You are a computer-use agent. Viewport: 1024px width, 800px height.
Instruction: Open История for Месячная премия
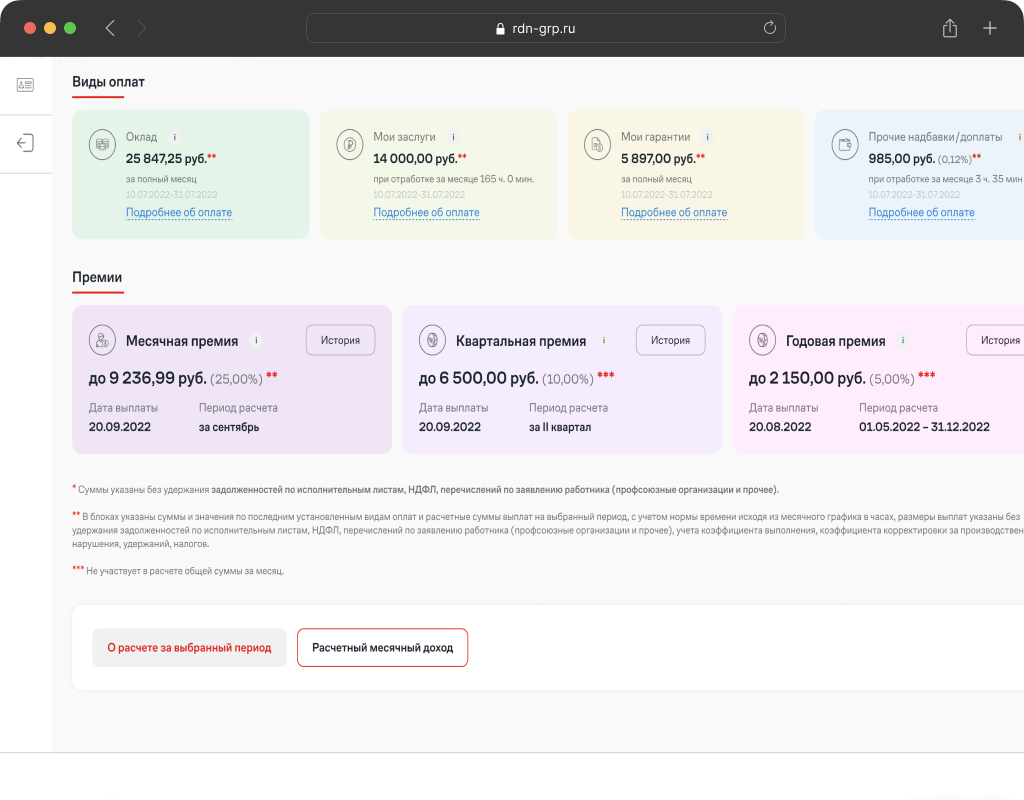click(340, 340)
